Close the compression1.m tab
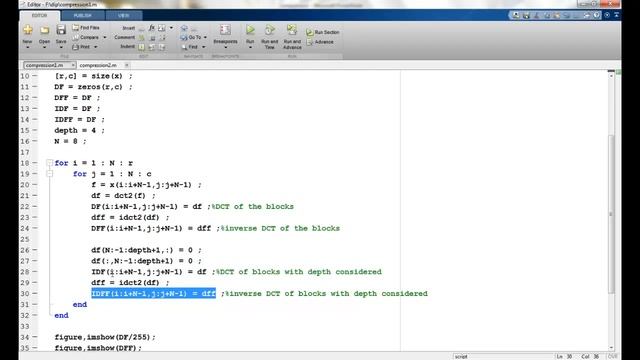Image resolution: width=640 pixels, height=360 pixels. (73, 65)
